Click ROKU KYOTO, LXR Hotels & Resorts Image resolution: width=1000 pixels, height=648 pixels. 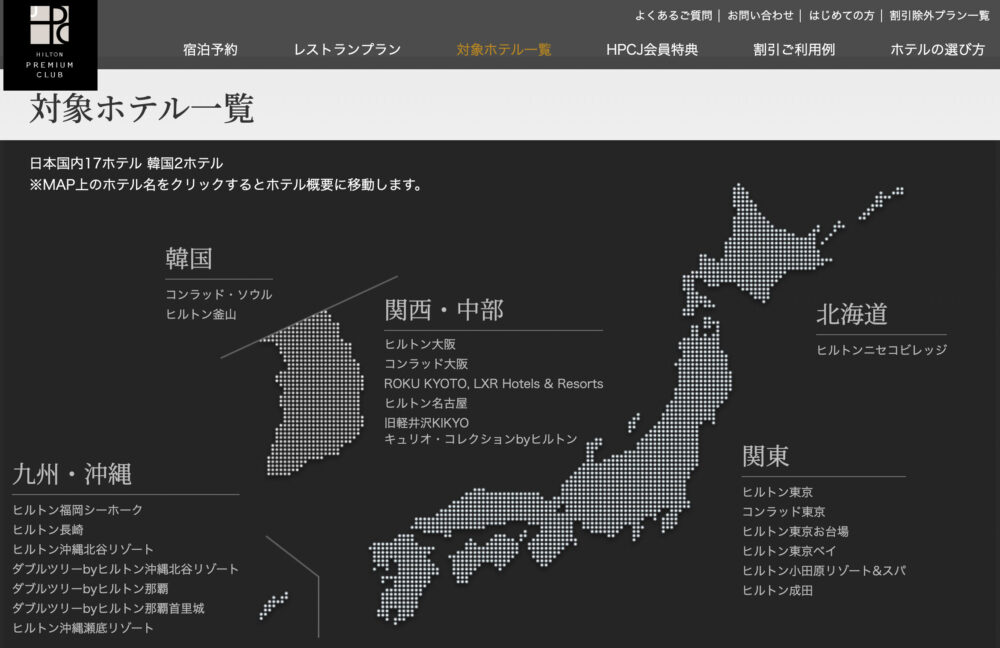pyautogui.click(x=494, y=384)
